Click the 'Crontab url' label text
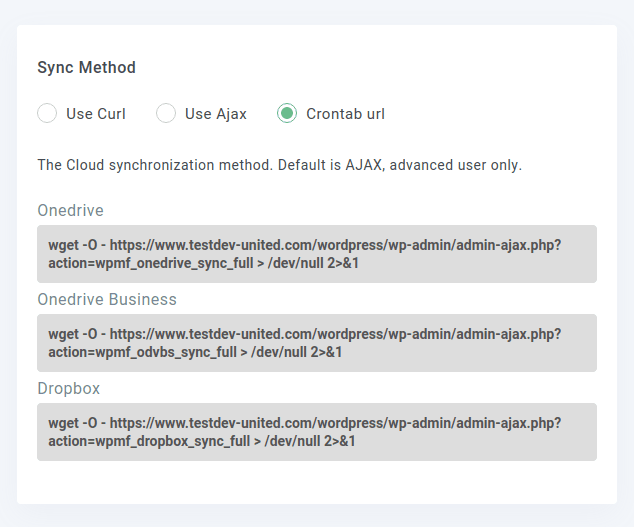Screen dimensions: 634x527 pos(345,114)
